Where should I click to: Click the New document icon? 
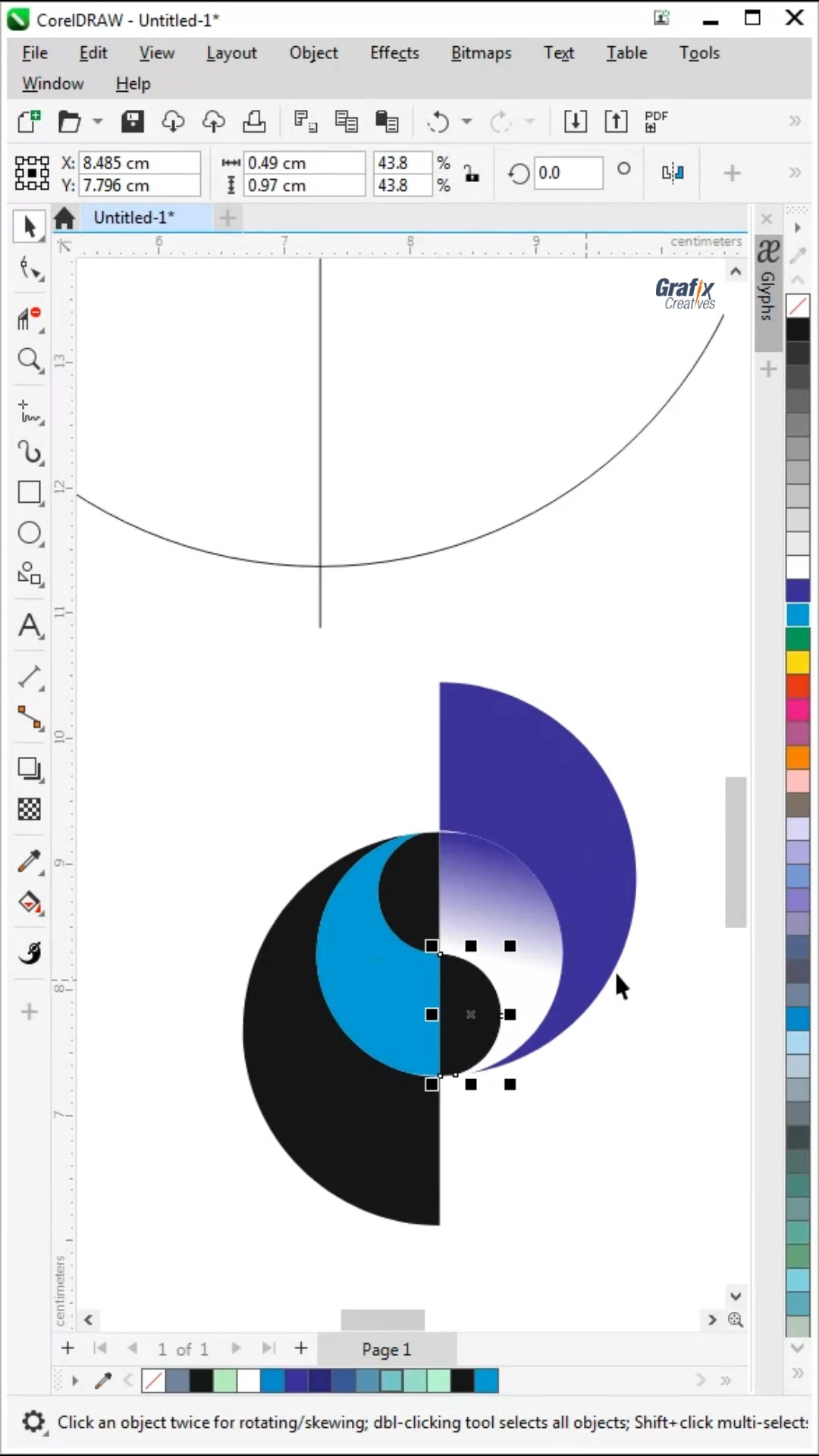(29, 121)
